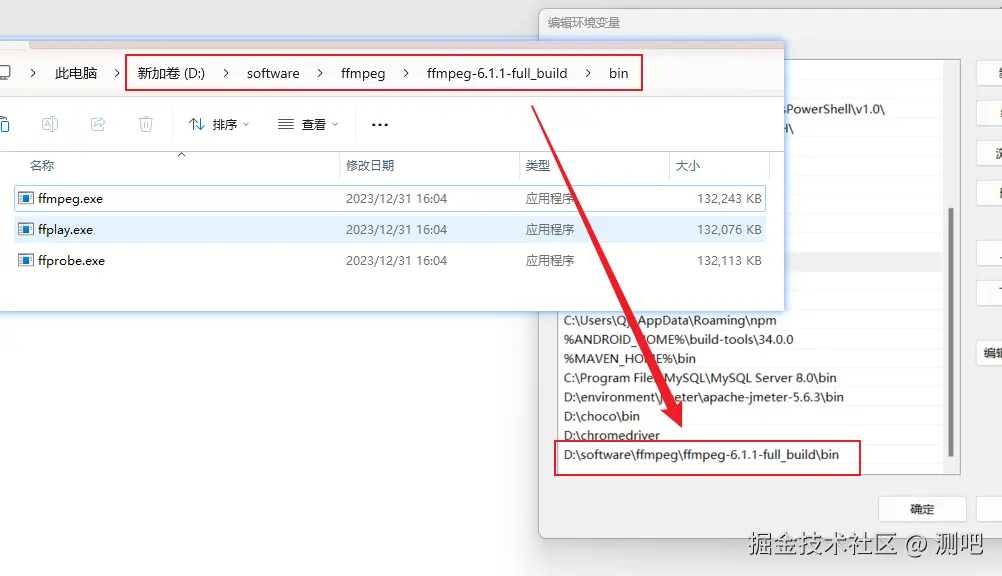Expand chevron before 此电脑 breadcrumb
Screen dimensions: 1002x576
point(33,73)
